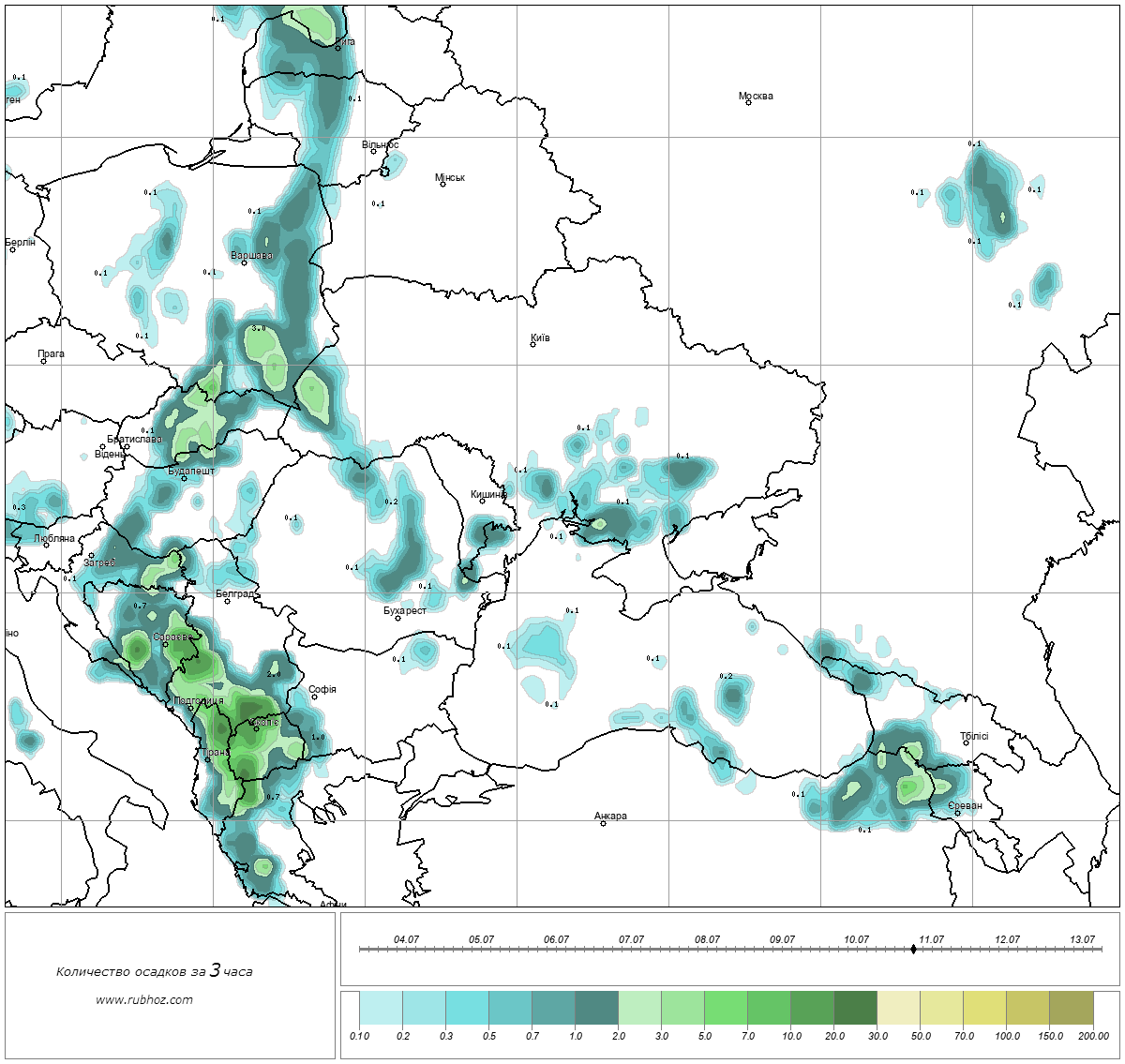Select the Анкара city marker
Image resolution: width=1125 pixels, height=1064 pixels.
[603, 823]
